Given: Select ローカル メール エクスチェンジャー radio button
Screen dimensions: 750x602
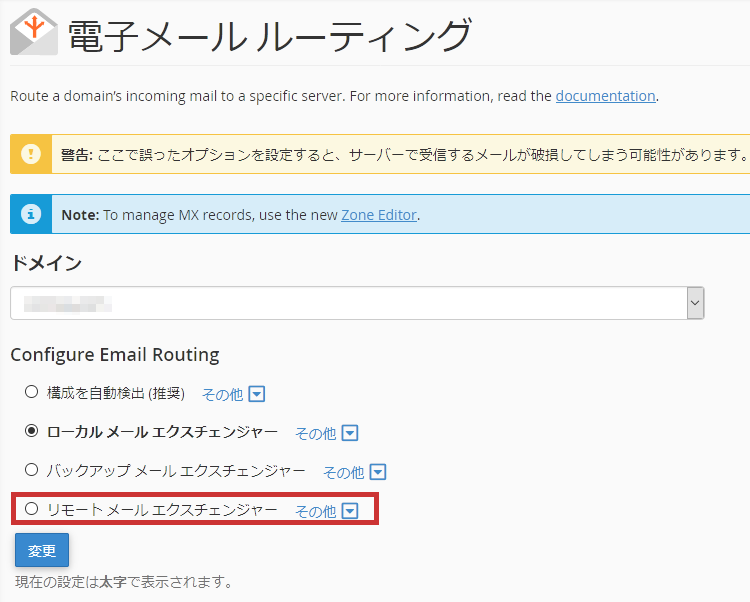Looking at the screenshot, I should point(32,431).
